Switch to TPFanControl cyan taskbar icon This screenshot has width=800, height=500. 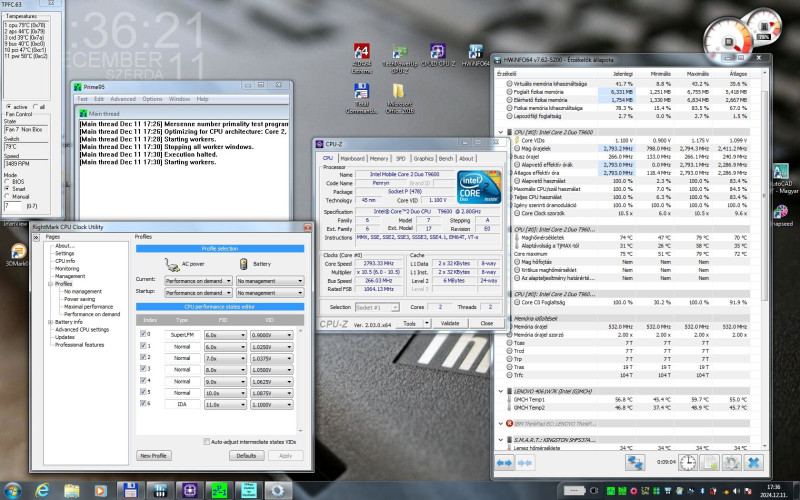[x=249, y=490]
